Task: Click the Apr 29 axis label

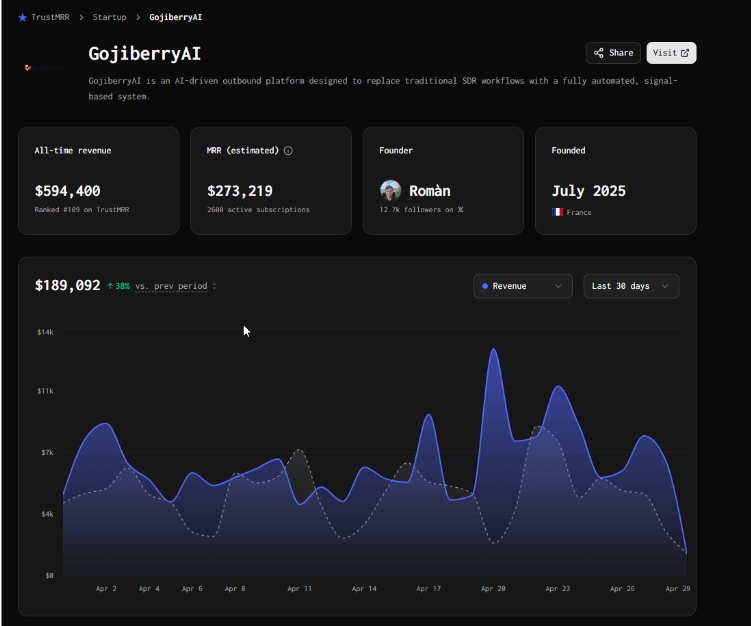Action: point(678,589)
